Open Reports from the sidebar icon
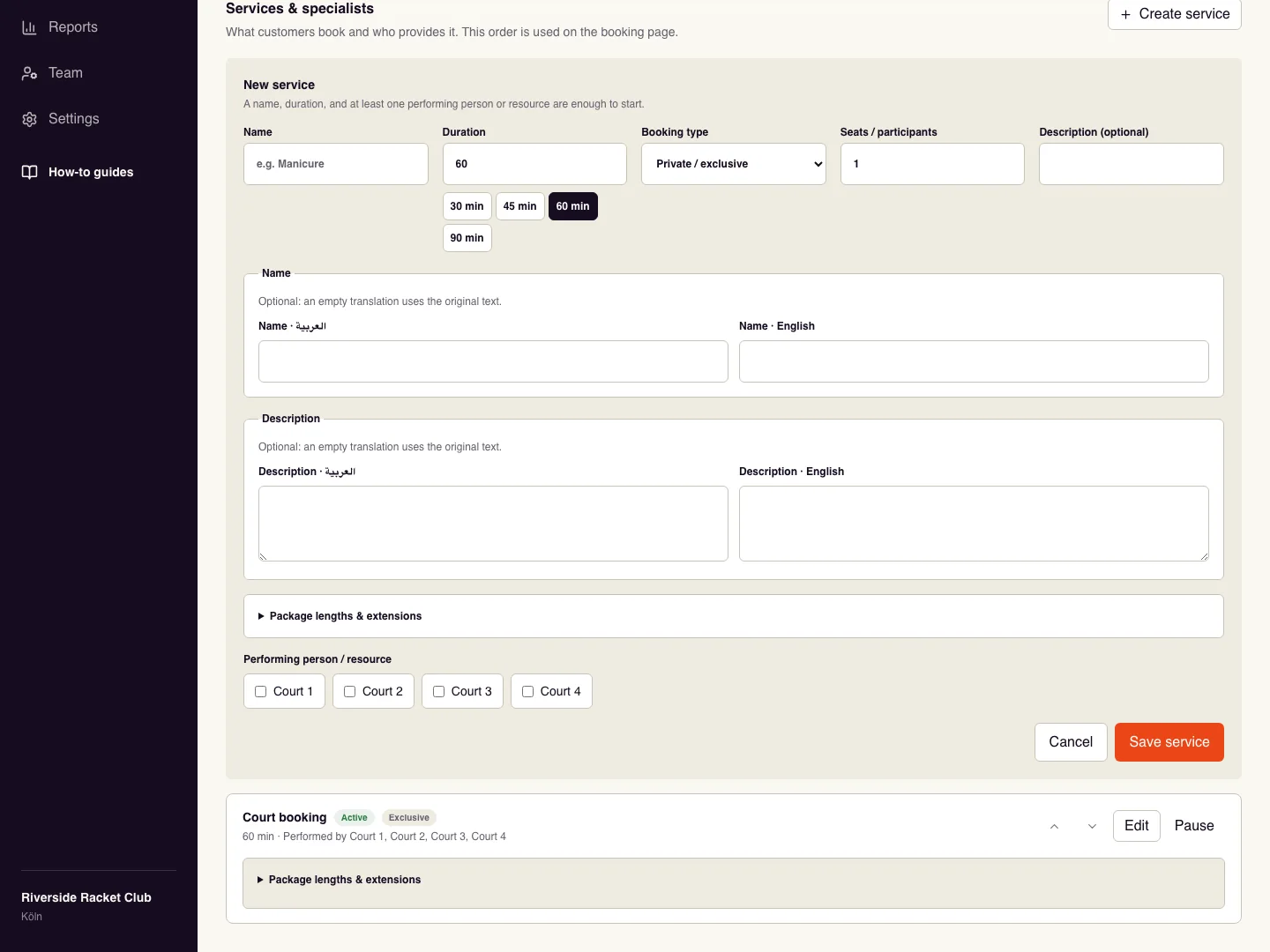 29,27
